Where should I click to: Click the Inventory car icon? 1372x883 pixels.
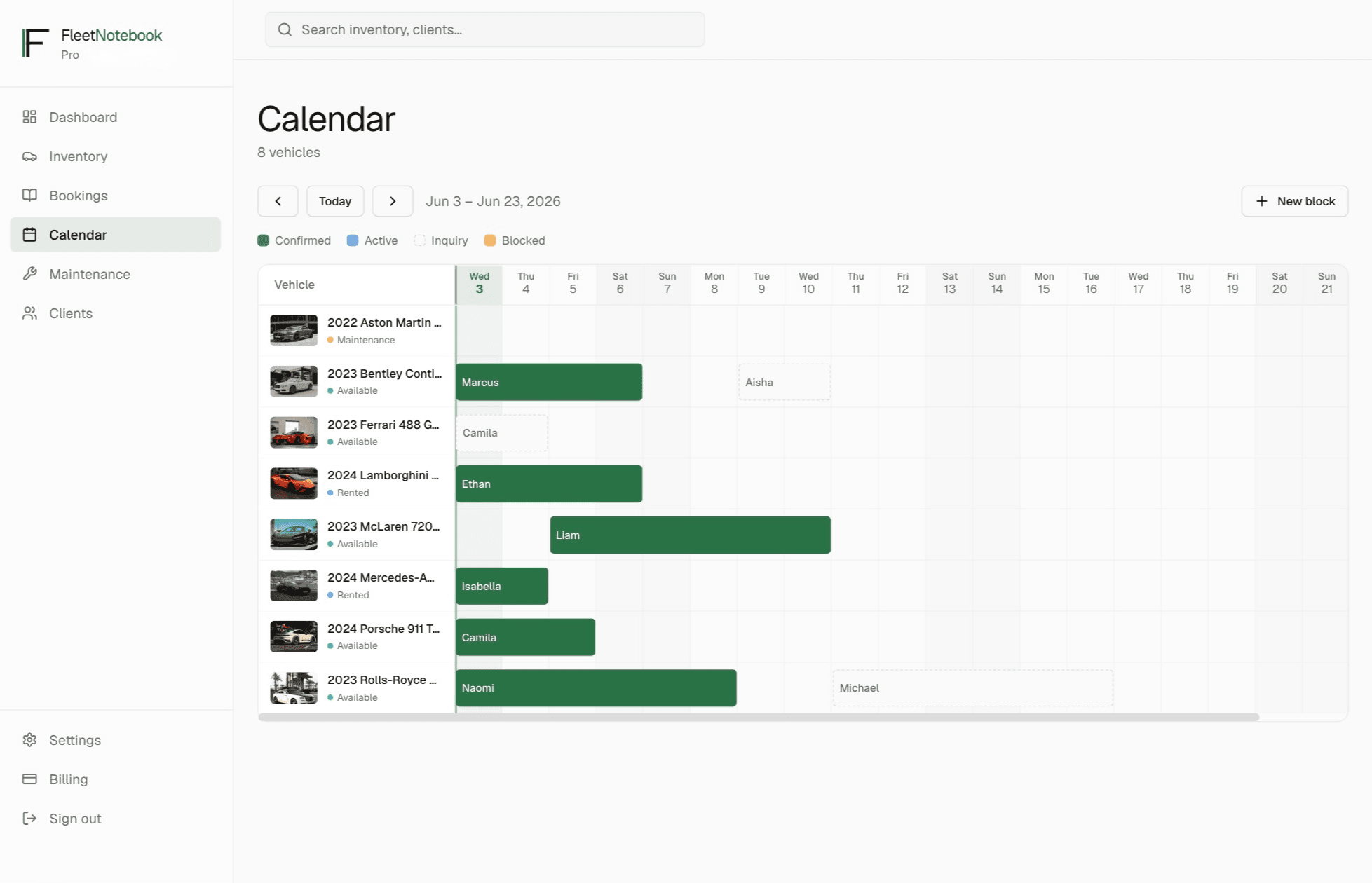[29, 156]
